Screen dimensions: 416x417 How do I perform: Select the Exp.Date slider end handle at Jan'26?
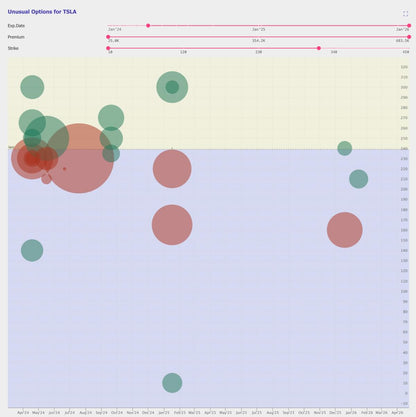[409, 26]
